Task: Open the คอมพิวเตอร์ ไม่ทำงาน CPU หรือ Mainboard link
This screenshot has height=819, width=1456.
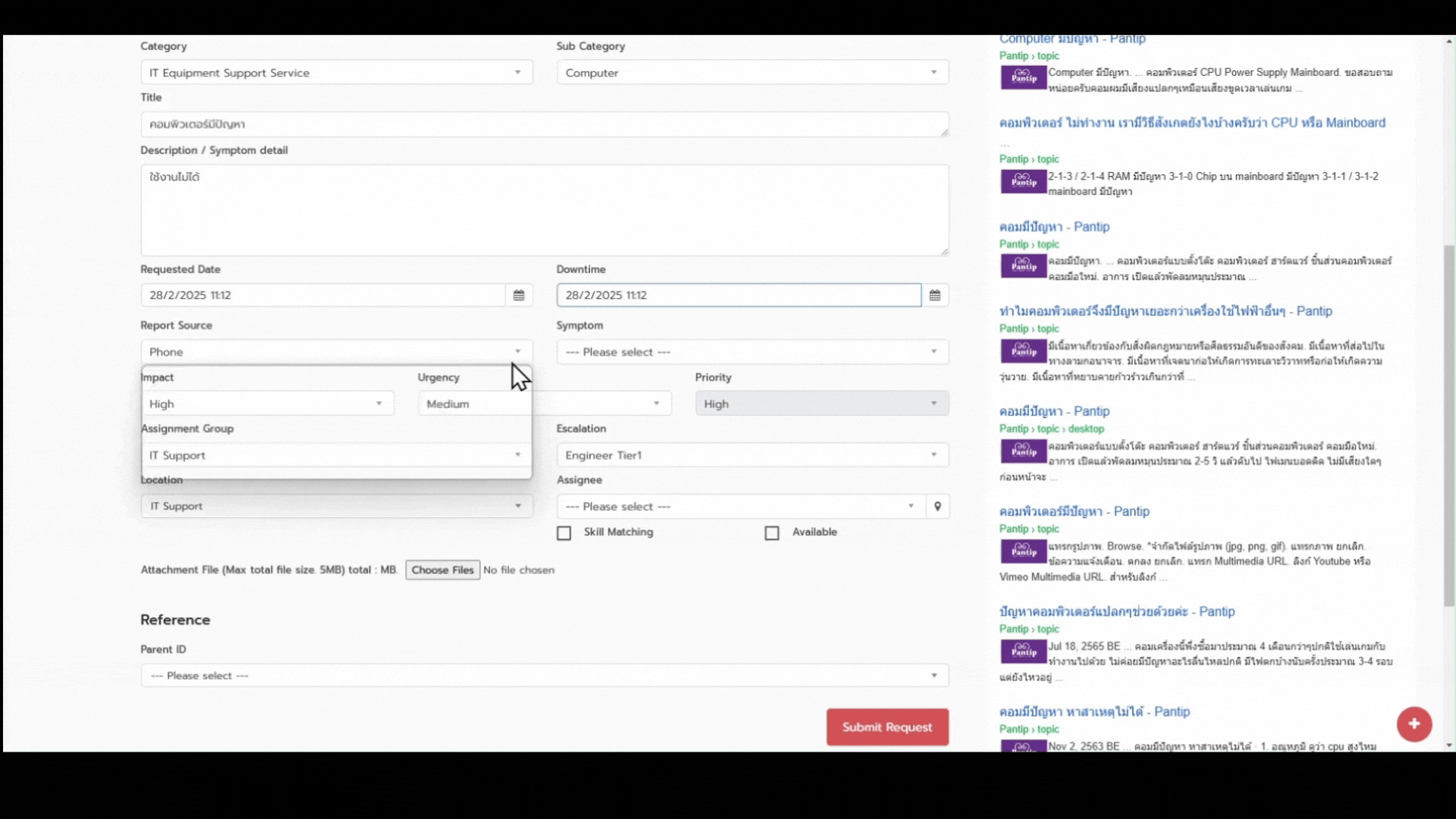Action: [x=1192, y=123]
